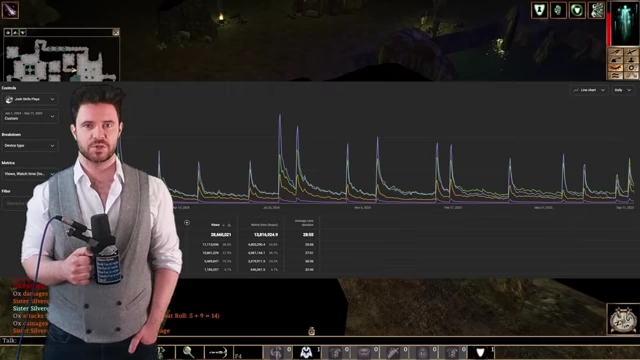Click the average duration value 28:55
This screenshot has width=640, height=360.
coord(308,235)
